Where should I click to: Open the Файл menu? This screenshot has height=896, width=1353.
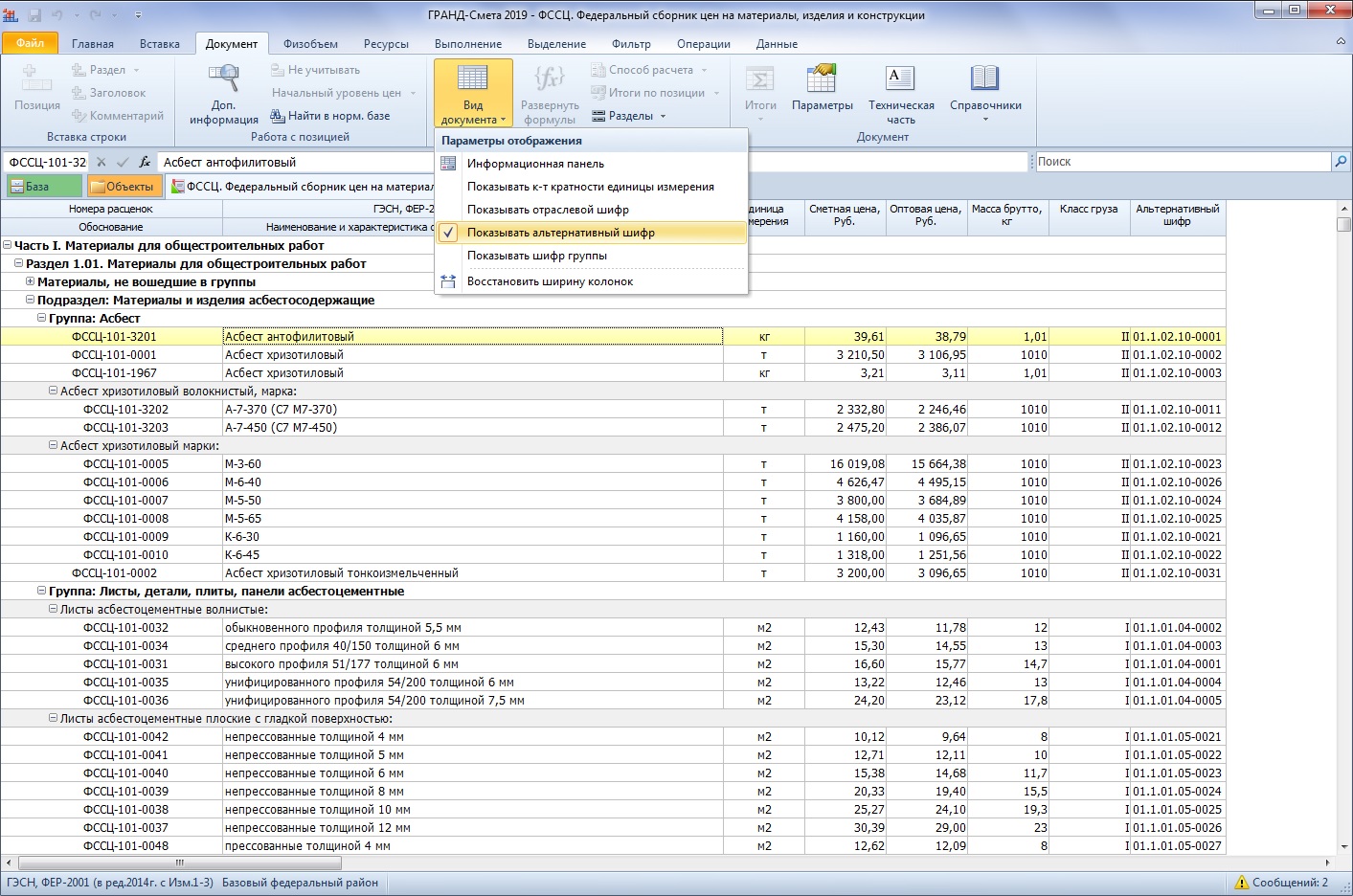click(x=30, y=44)
